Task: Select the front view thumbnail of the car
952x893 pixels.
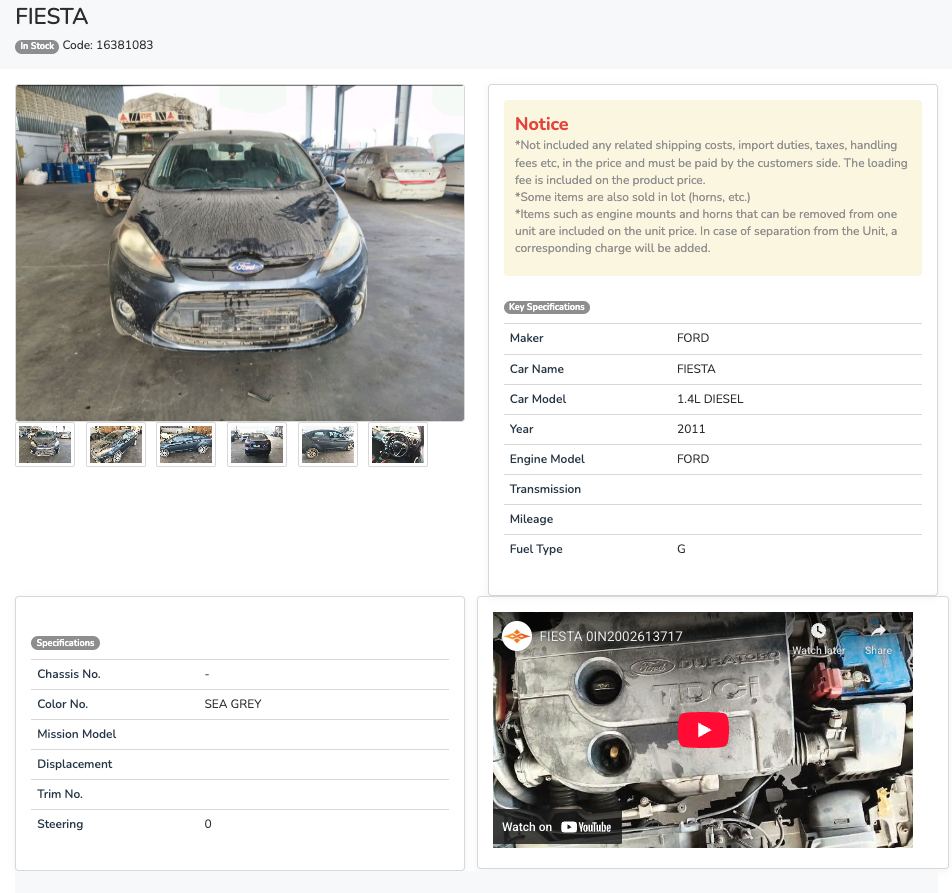Action: 45,444
